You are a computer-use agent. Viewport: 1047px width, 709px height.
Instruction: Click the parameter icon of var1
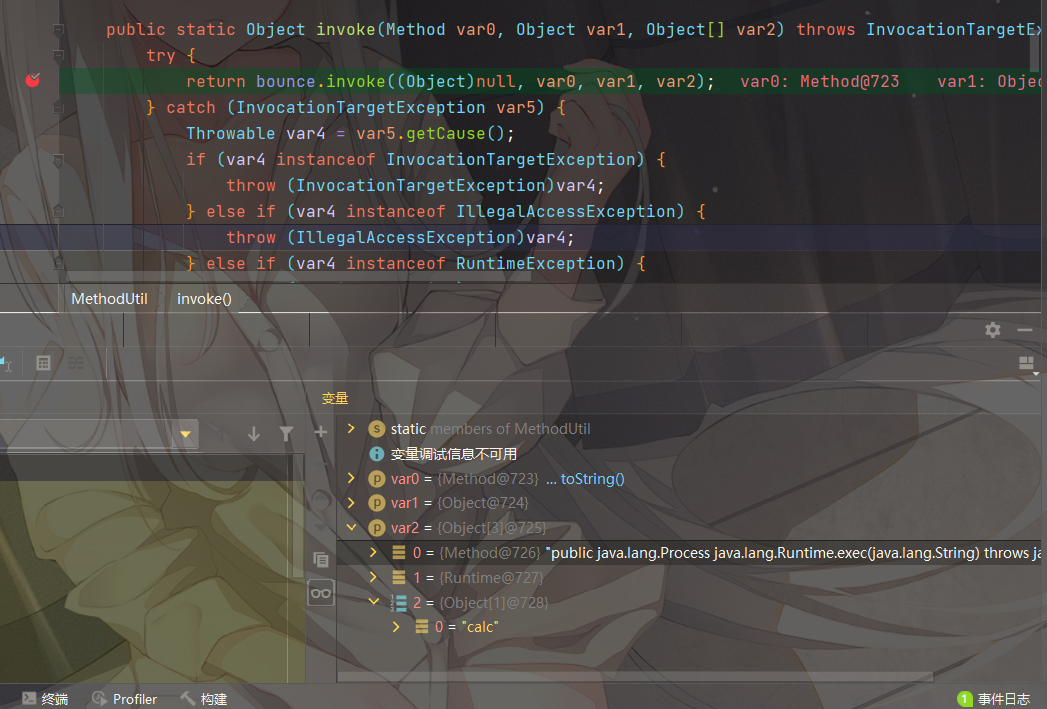(377, 503)
